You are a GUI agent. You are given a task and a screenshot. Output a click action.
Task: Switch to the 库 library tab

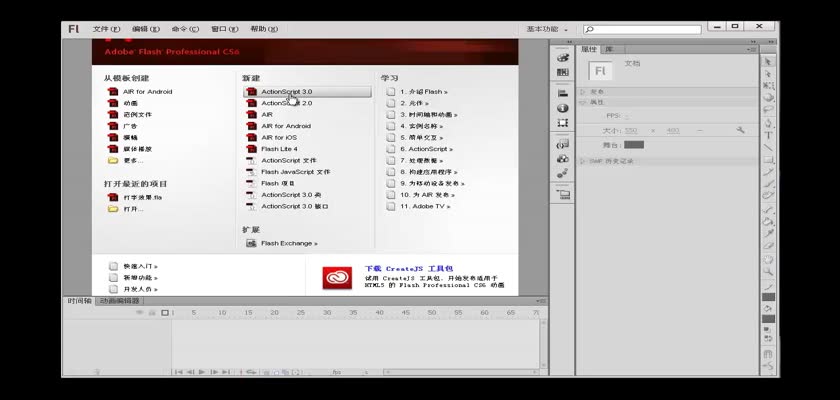(608, 49)
